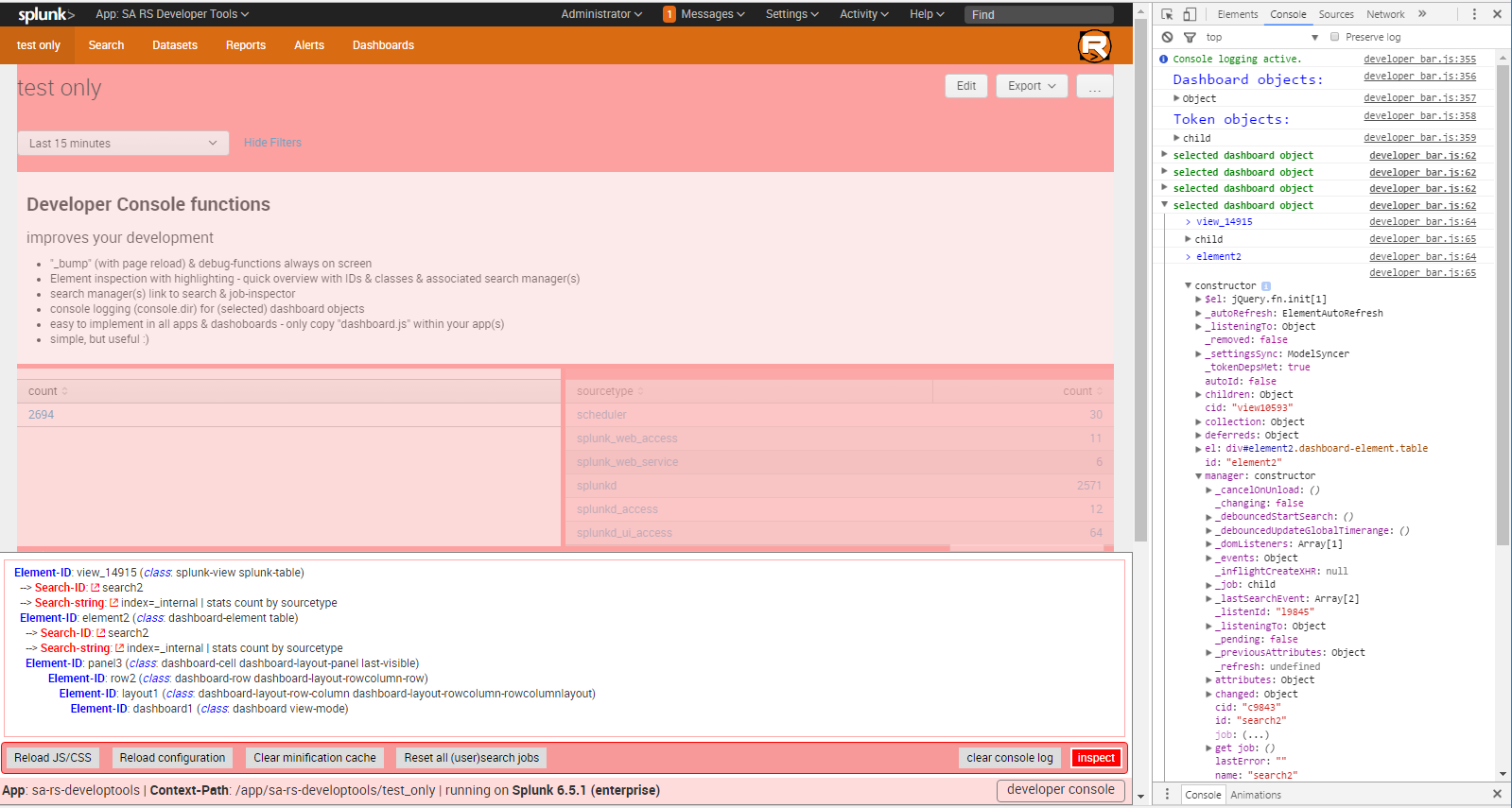This screenshot has width=1512, height=808.
Task: Open the Last 15 minutes time picker
Action: (x=123, y=144)
